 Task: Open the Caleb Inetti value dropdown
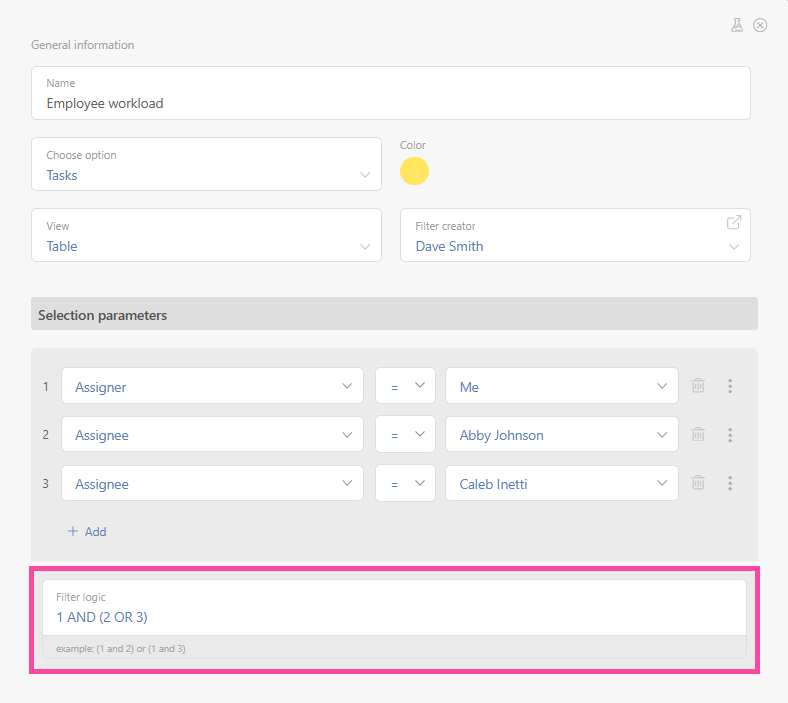pyautogui.click(x=561, y=484)
